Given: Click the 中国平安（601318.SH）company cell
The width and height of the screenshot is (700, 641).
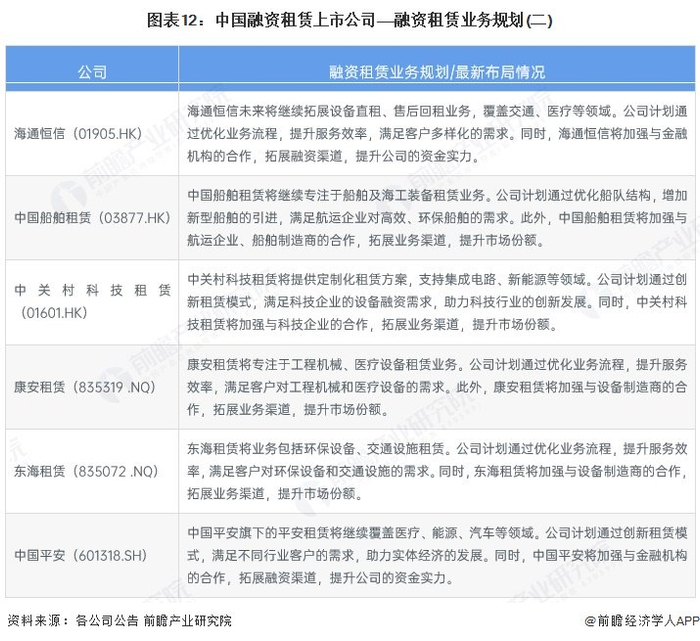Looking at the screenshot, I should click(92, 555).
